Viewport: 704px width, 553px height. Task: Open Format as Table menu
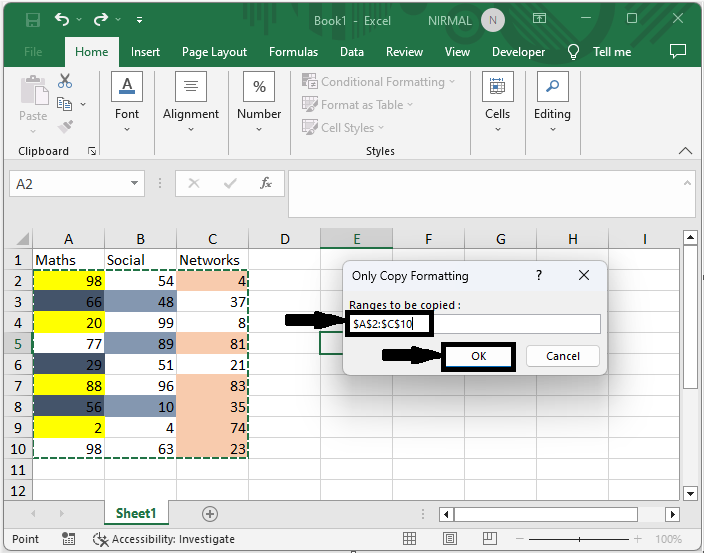[357, 105]
